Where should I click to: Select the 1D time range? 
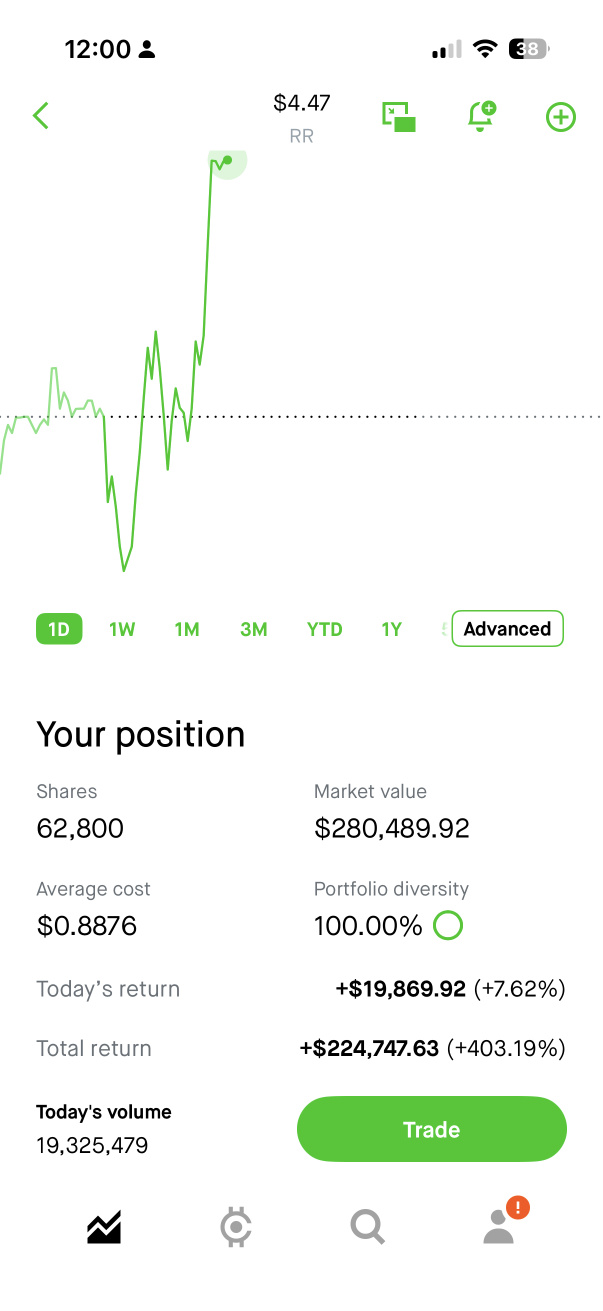coord(59,629)
